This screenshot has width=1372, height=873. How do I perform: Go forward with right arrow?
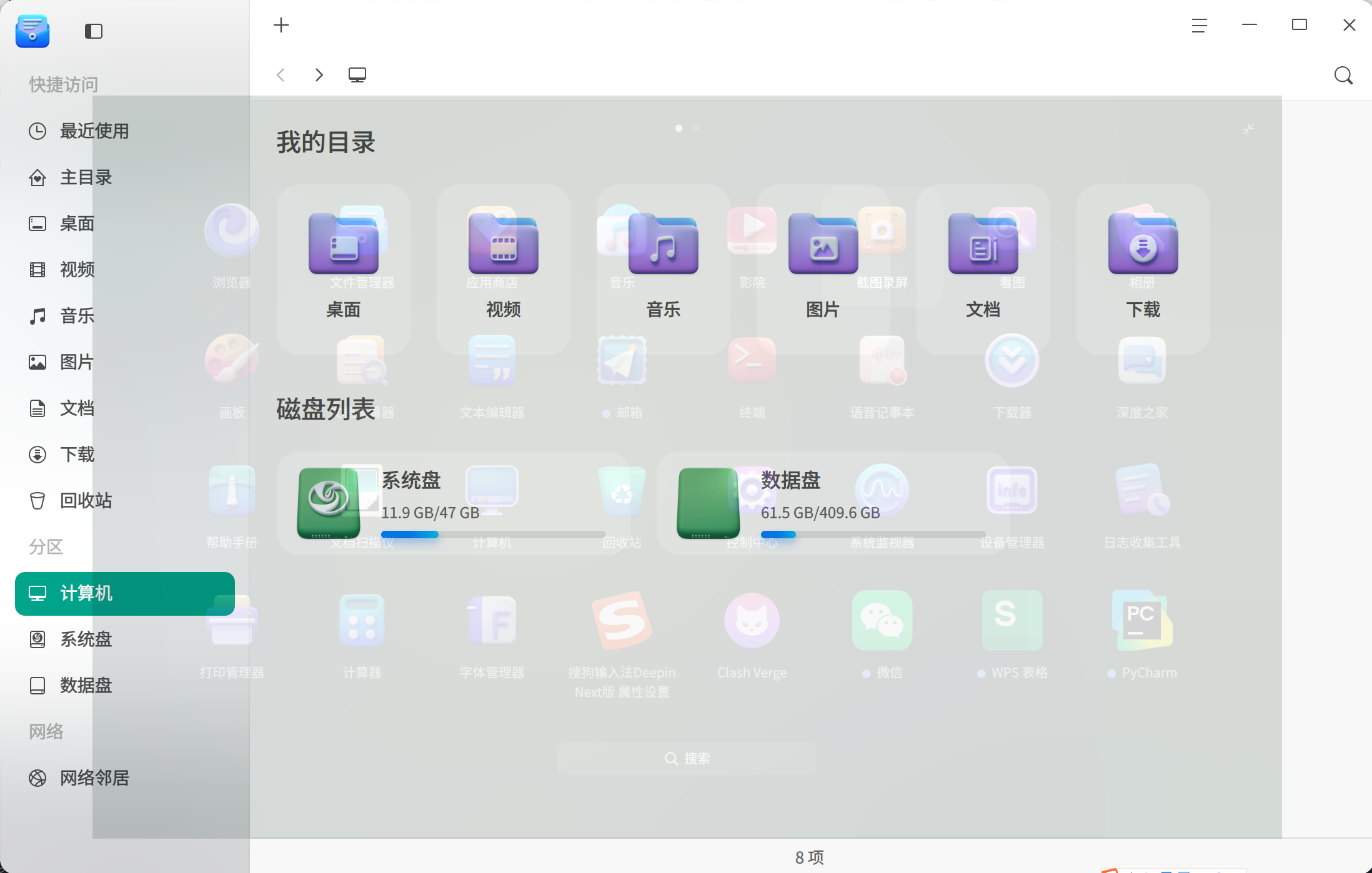coord(319,75)
